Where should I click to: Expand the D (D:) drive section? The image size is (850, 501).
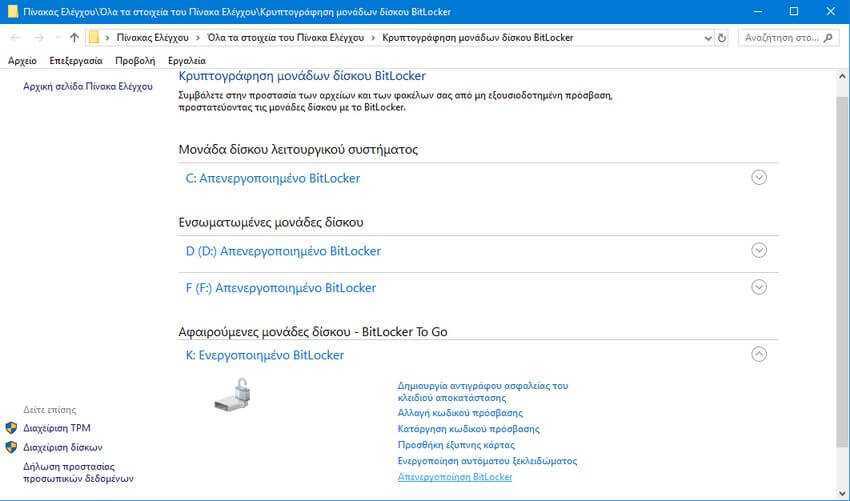coord(759,250)
